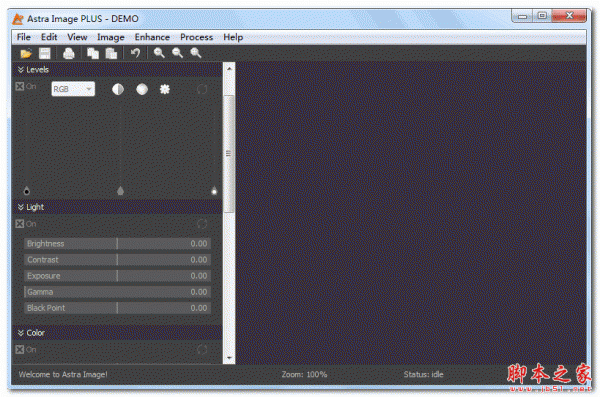
Task: Open an image file with folder icon
Action: (x=26, y=53)
